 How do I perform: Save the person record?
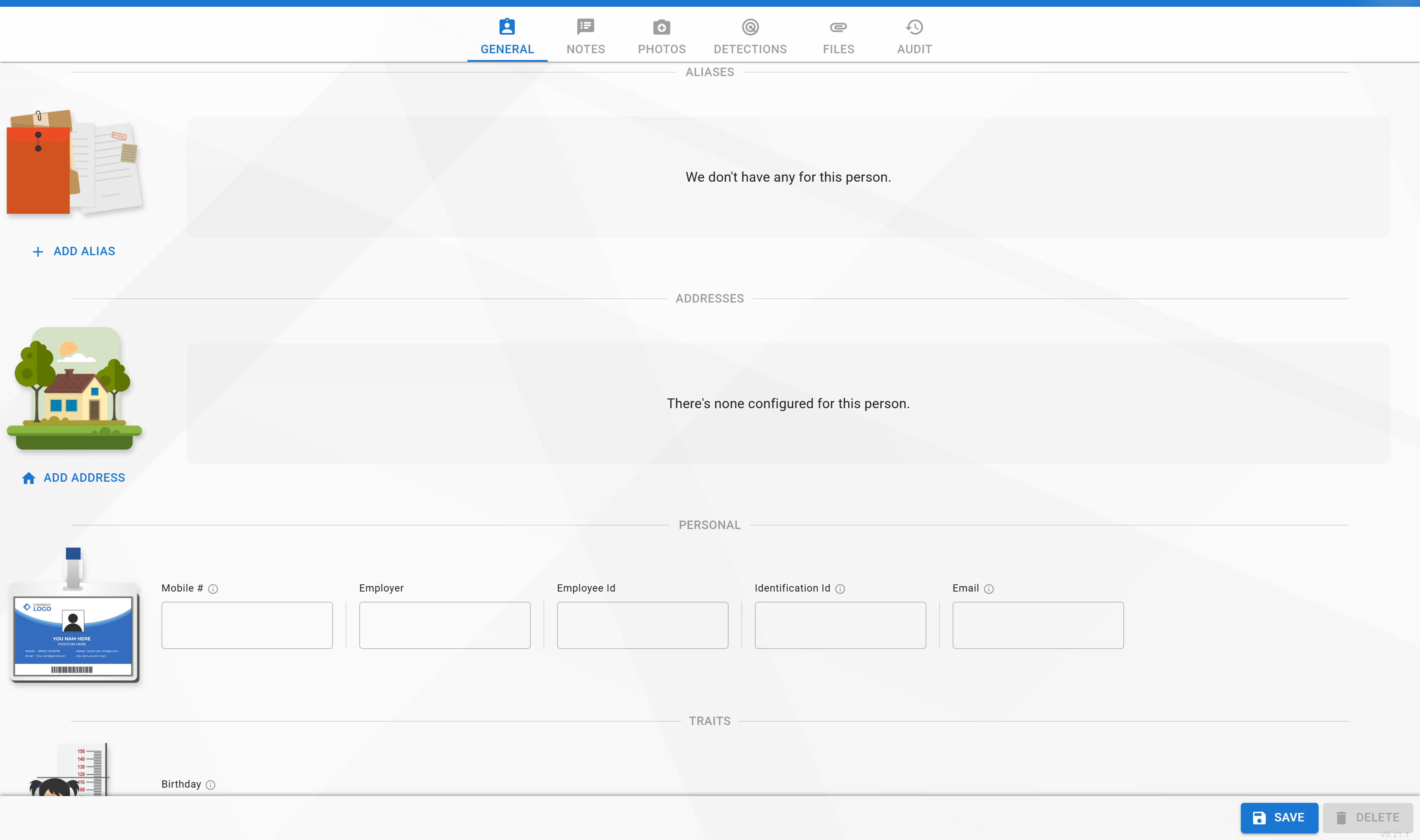tap(1279, 817)
